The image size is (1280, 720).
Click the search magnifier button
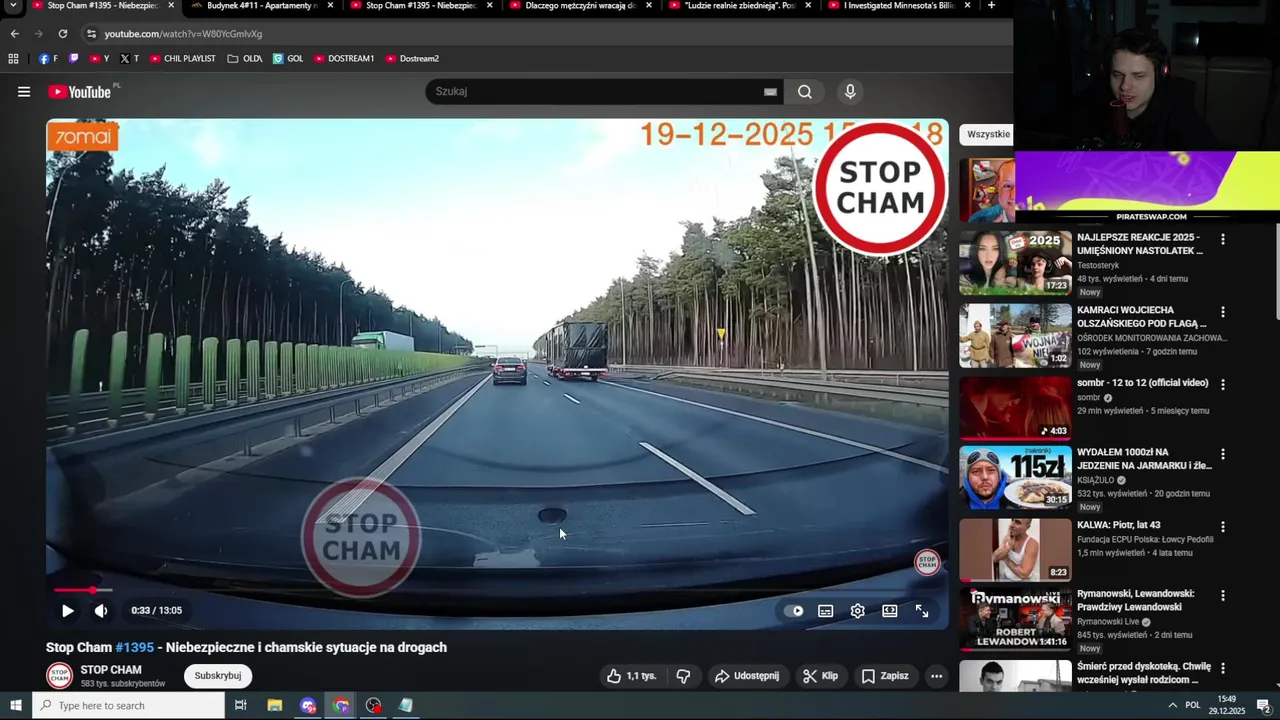coord(805,92)
